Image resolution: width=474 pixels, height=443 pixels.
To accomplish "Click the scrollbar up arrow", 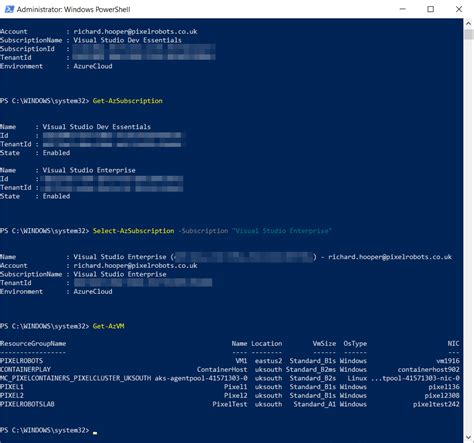I will point(468,24).
